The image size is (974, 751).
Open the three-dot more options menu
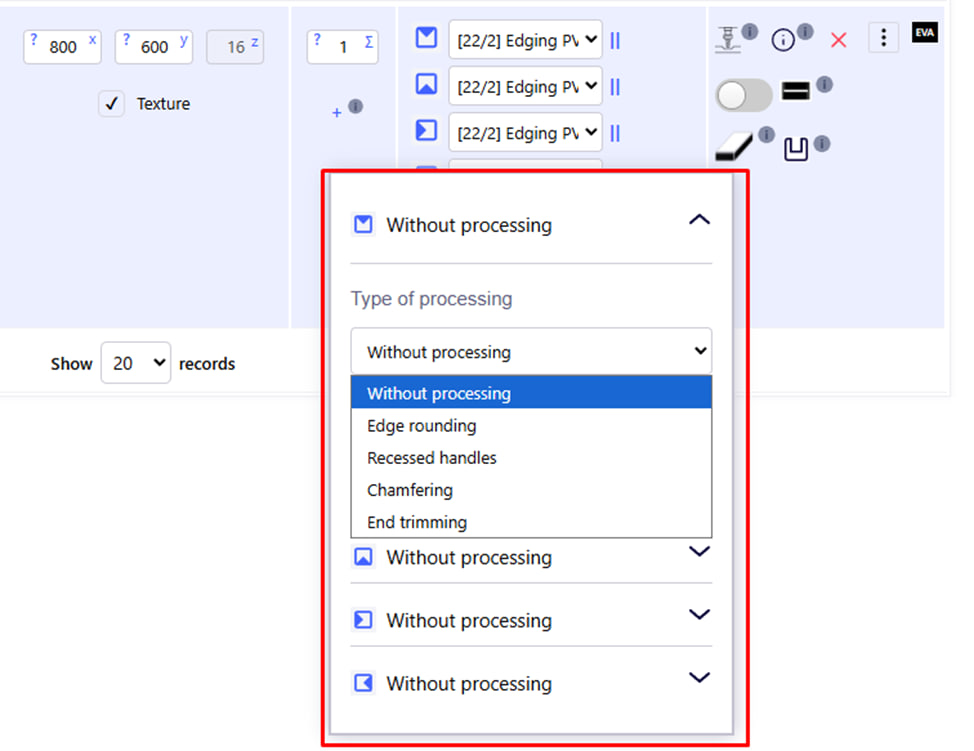[883, 38]
